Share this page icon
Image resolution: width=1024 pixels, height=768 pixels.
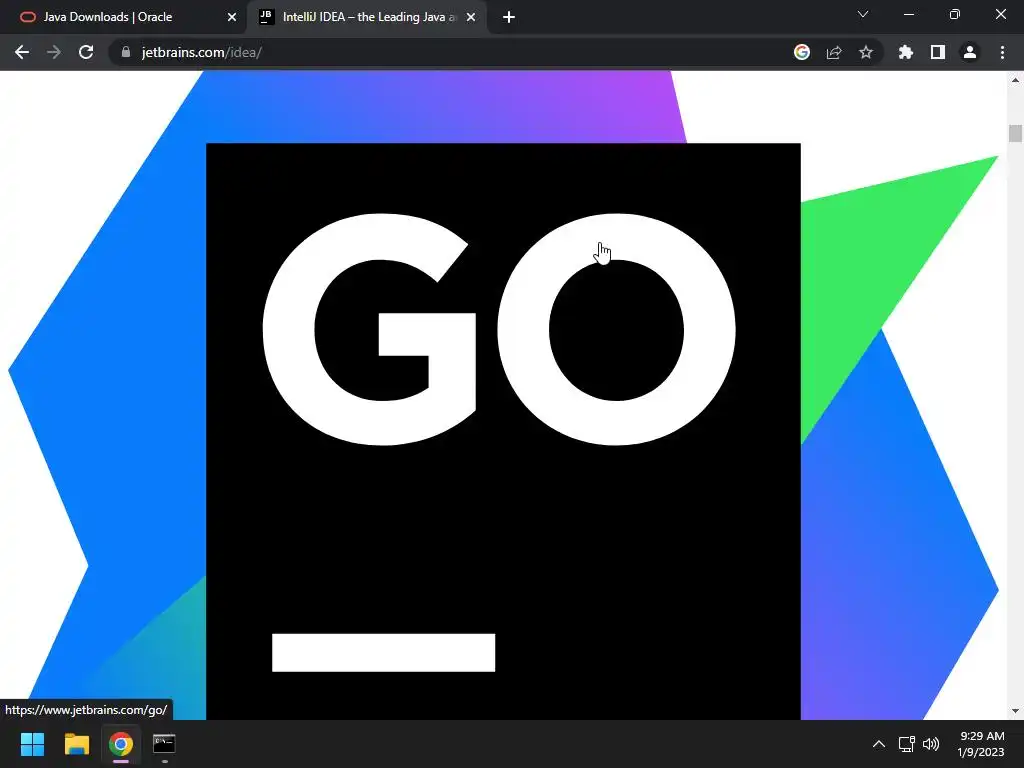834,52
